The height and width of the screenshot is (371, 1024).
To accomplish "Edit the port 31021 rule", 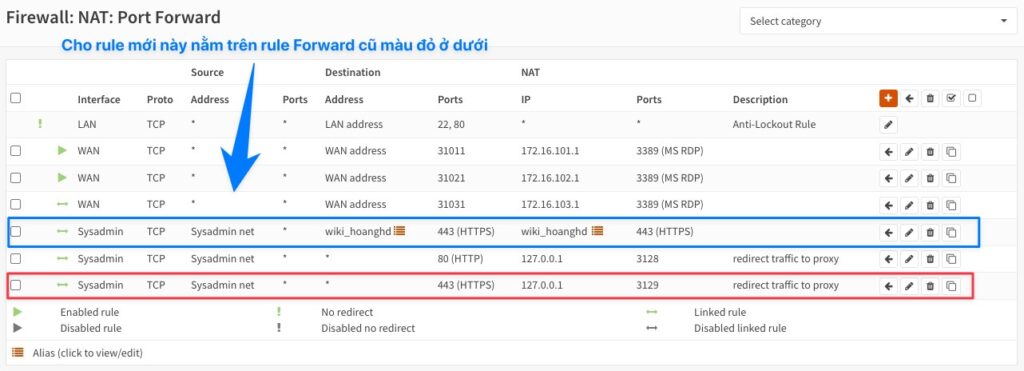I will [909, 178].
